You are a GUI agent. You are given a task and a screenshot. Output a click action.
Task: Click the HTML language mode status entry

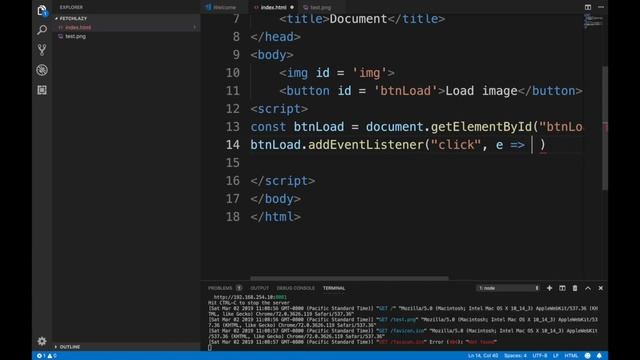[x=571, y=356]
